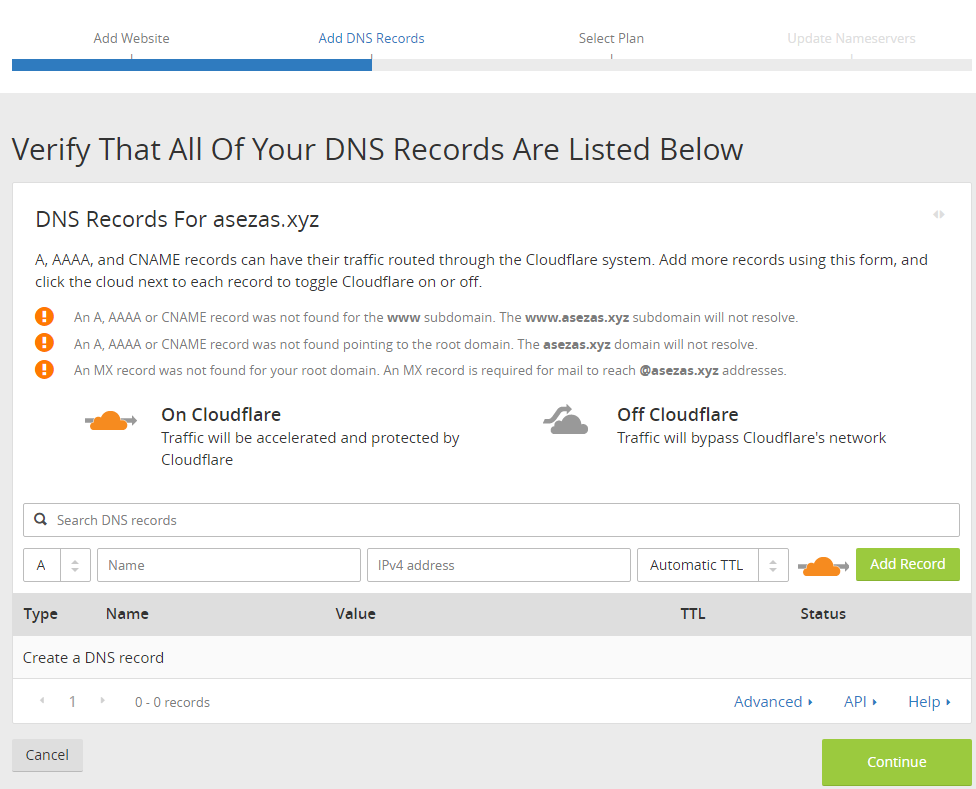Click the panel resize arrows icon

click(938, 214)
